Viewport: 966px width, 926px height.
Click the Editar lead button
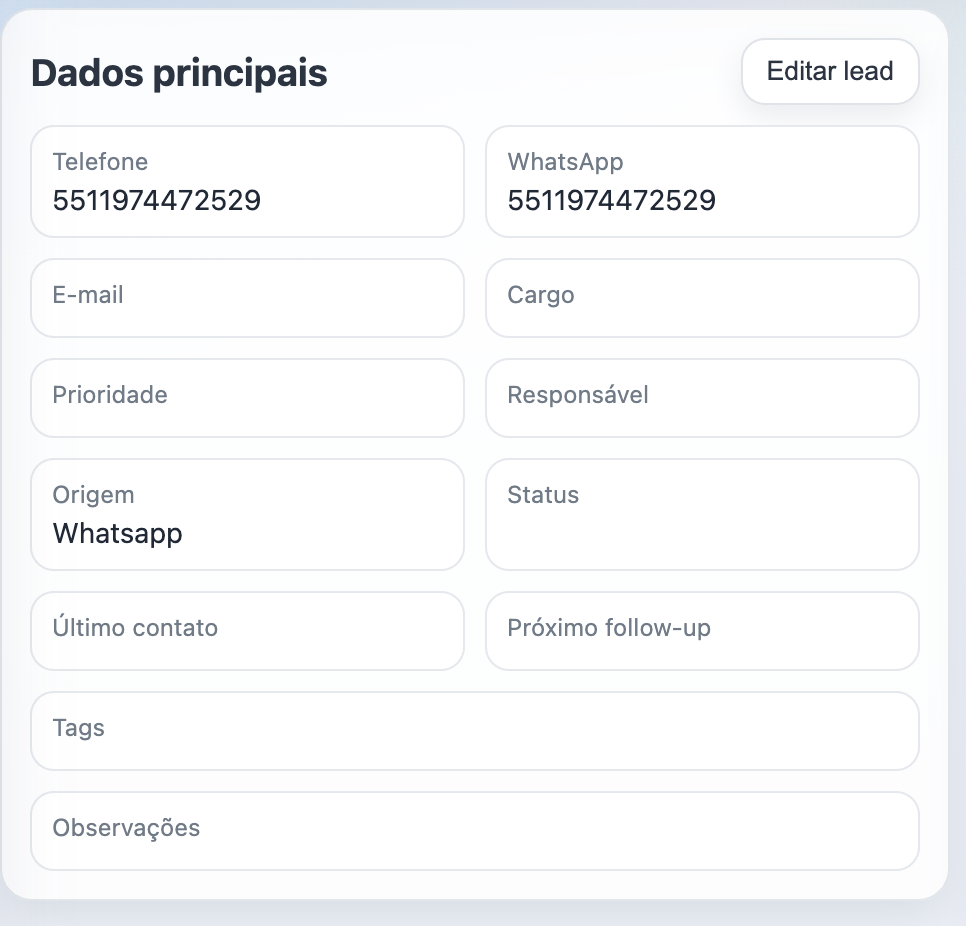[x=829, y=72]
